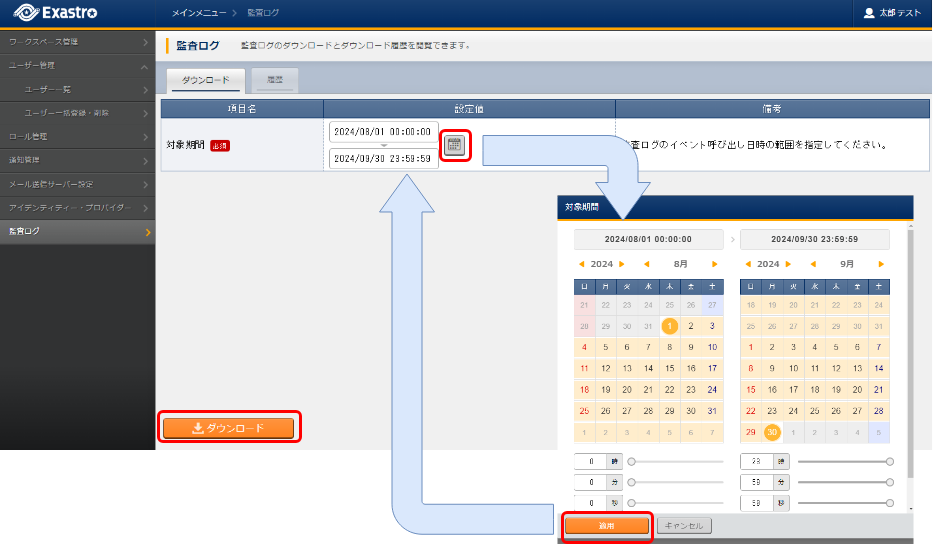Open the 太郎 テスト user profile icon
933x544 pixels.
[868, 13]
